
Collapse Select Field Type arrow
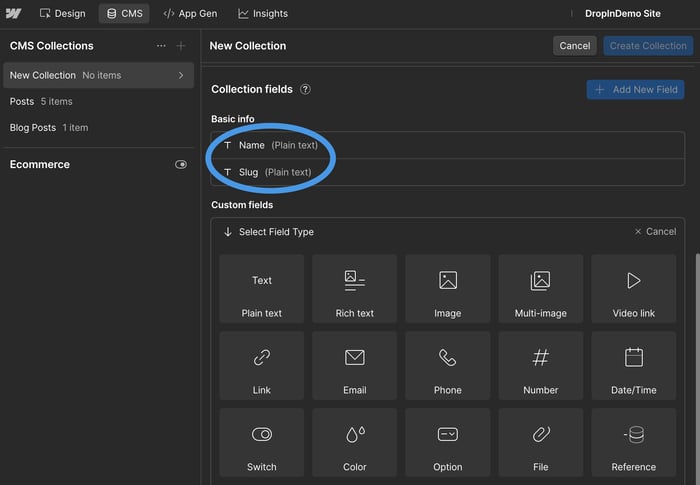point(228,232)
